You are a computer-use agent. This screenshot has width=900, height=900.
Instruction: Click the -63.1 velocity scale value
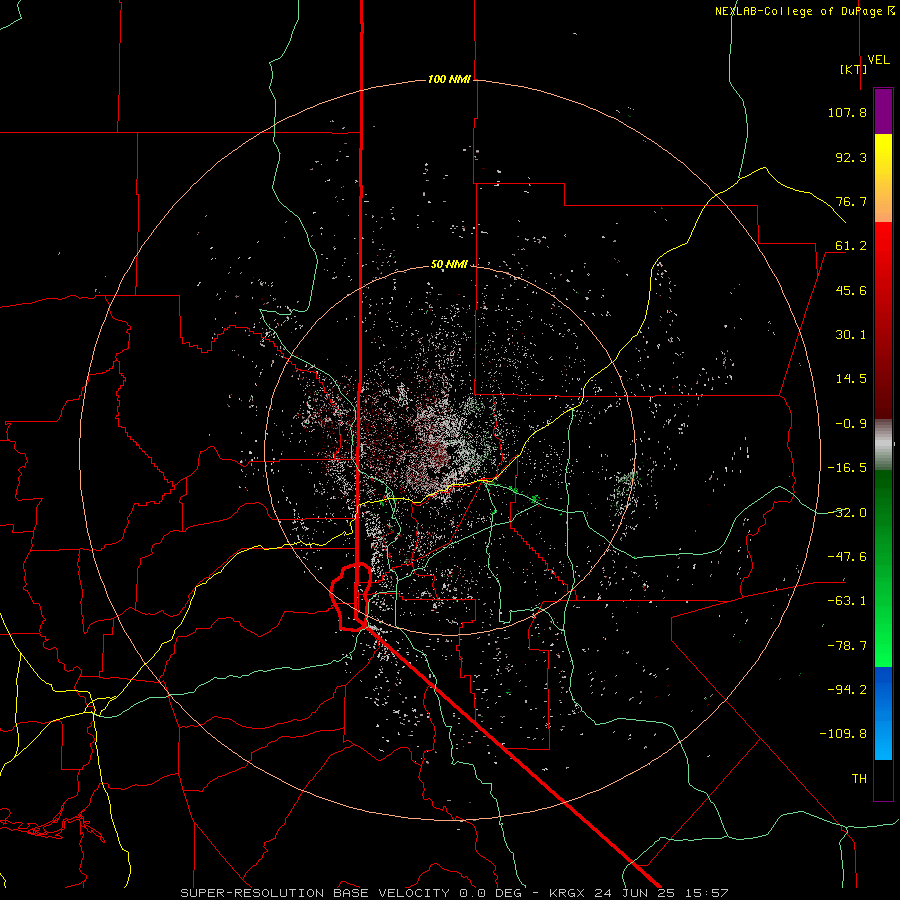coord(847,601)
